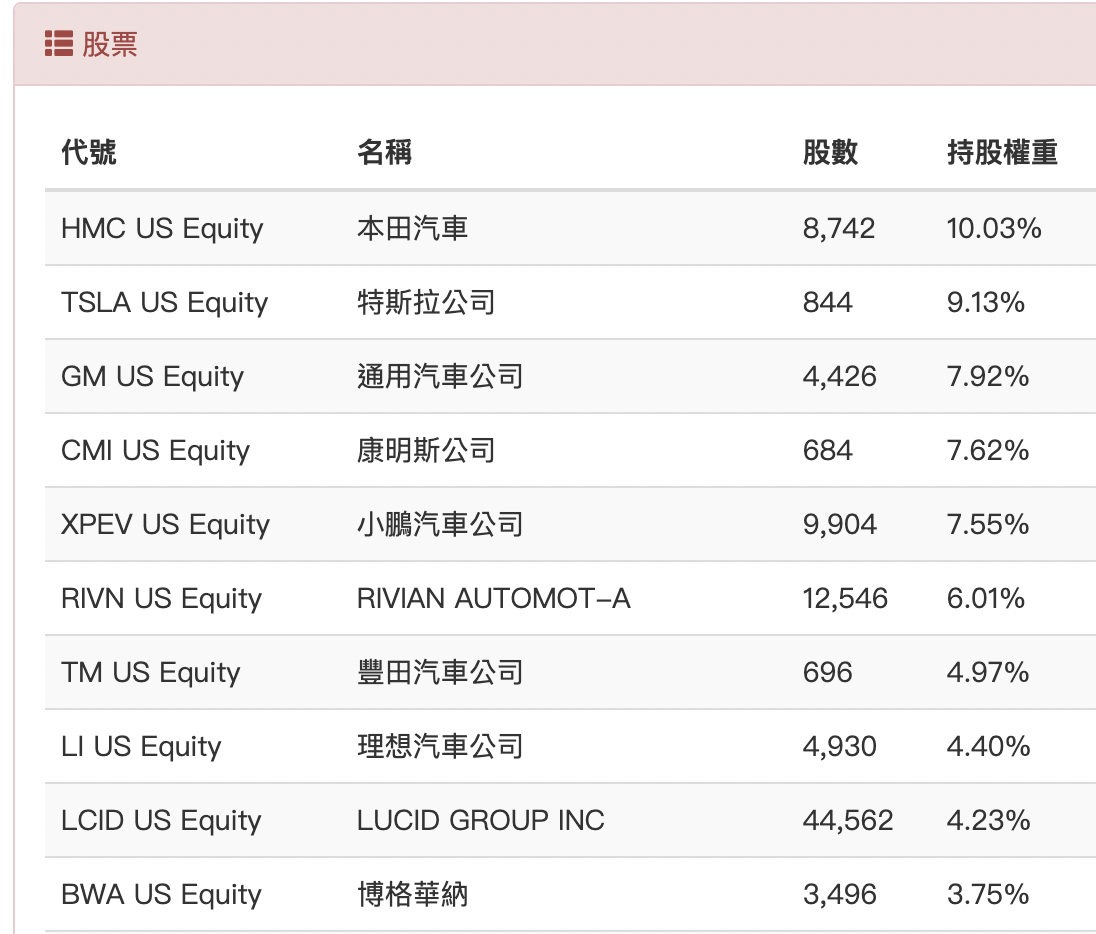Click the 持股權重 column header
The width and height of the screenshot is (1096, 934).
tap(1002, 152)
